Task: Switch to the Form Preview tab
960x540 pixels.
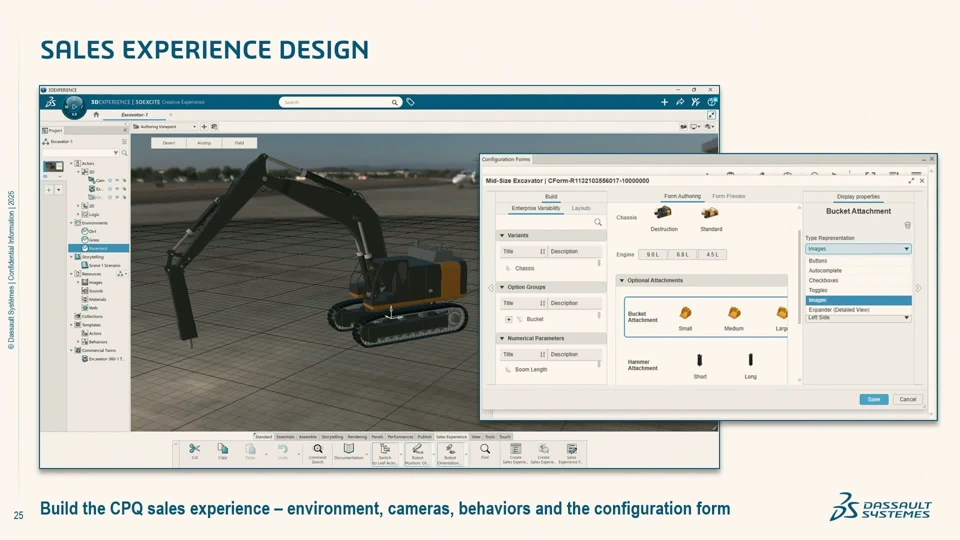Action: tap(729, 196)
